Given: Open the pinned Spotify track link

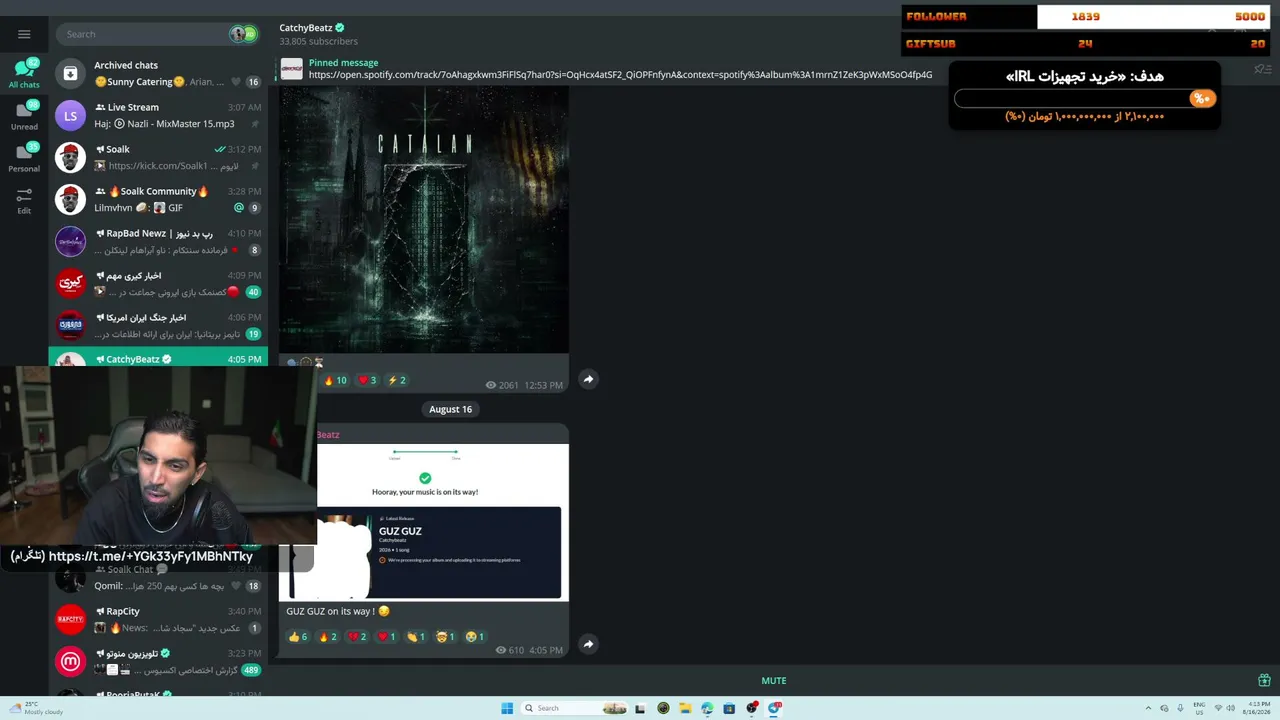Looking at the screenshot, I should coord(620,75).
